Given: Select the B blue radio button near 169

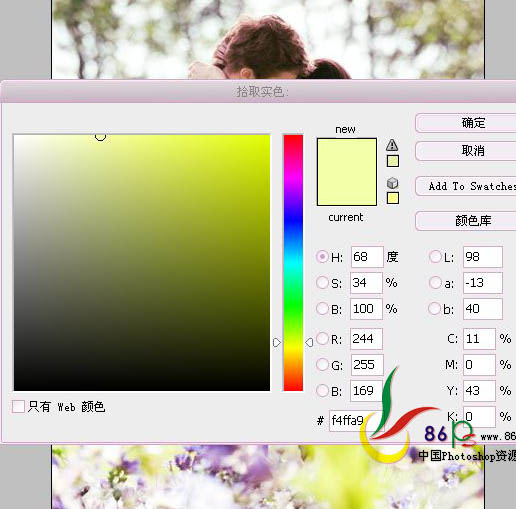Looking at the screenshot, I should click(x=322, y=391).
